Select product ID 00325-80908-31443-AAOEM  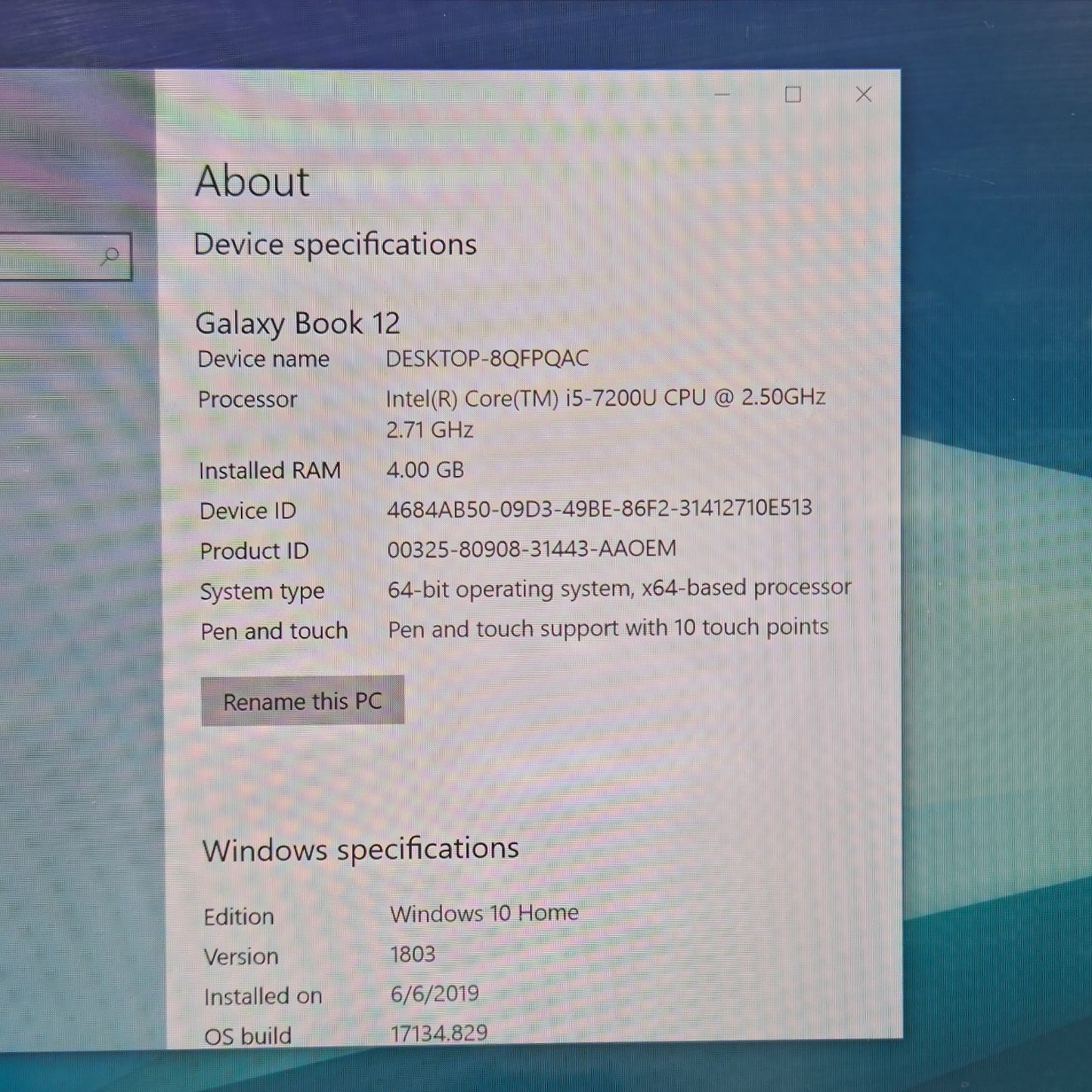click(x=532, y=549)
